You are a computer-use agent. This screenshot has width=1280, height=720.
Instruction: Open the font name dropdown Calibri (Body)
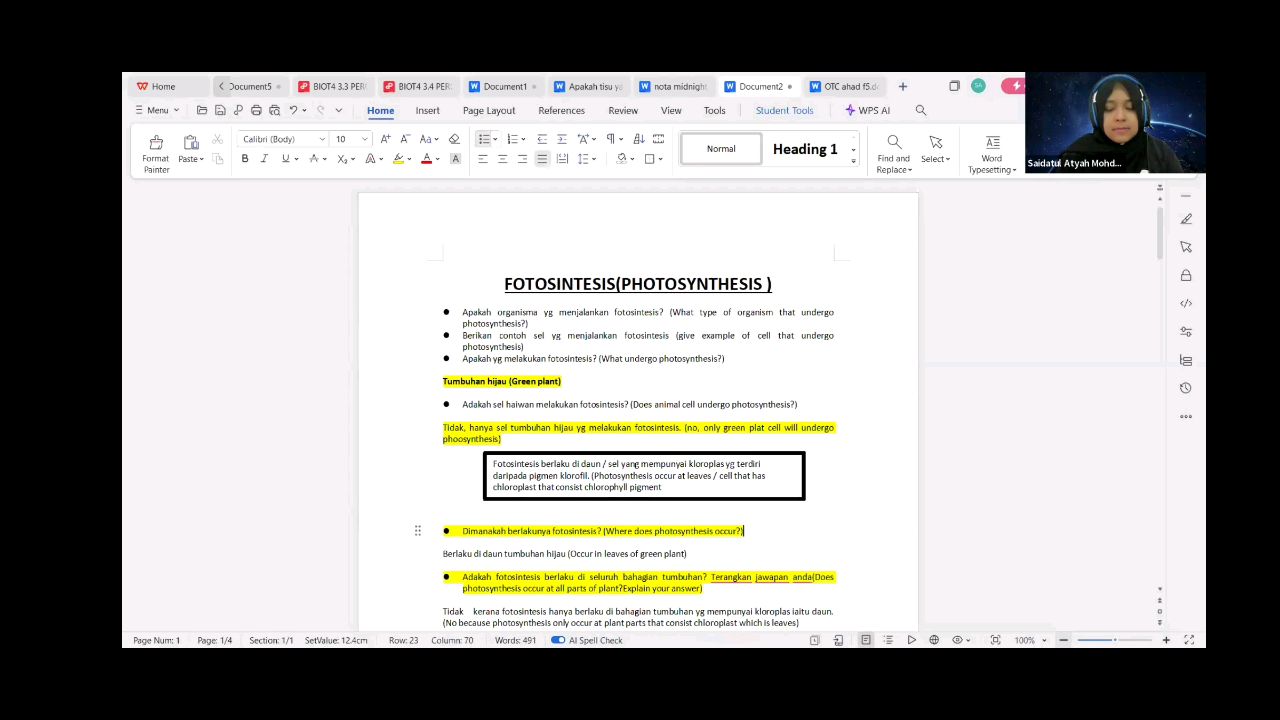pyautogui.click(x=322, y=139)
